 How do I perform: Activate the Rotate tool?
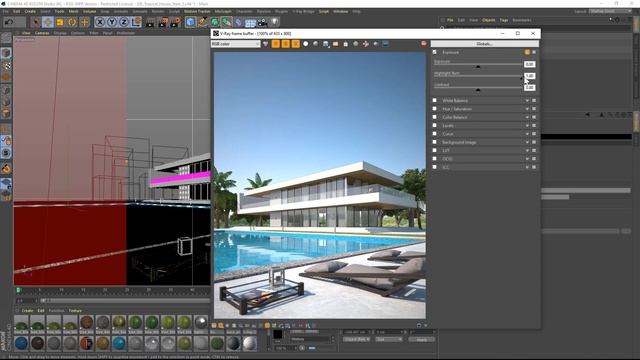(72, 22)
